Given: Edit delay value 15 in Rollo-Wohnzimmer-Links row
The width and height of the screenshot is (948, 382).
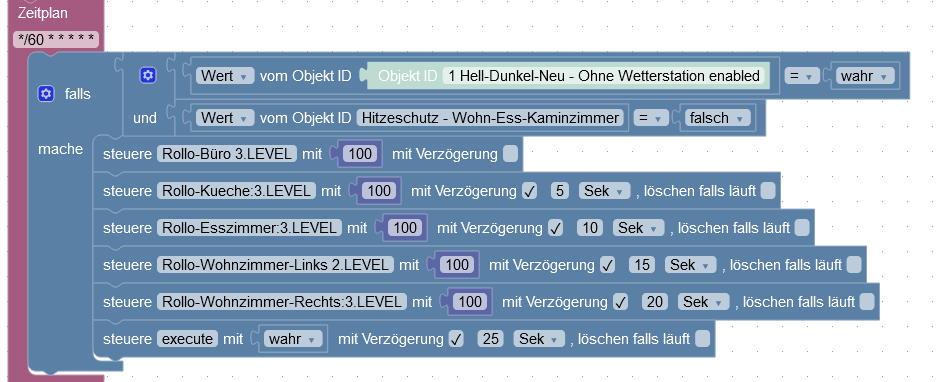Looking at the screenshot, I should 642,265.
